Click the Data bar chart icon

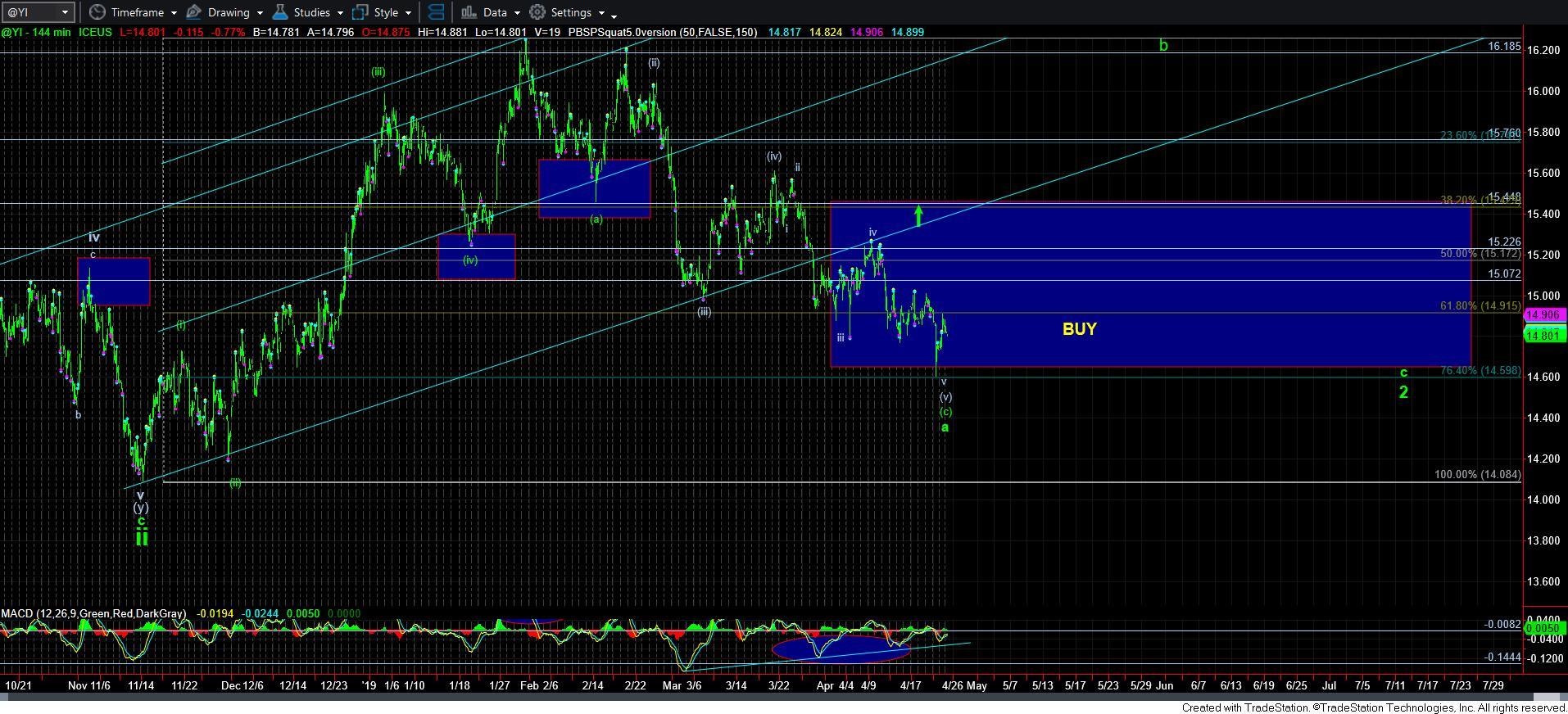tap(469, 12)
